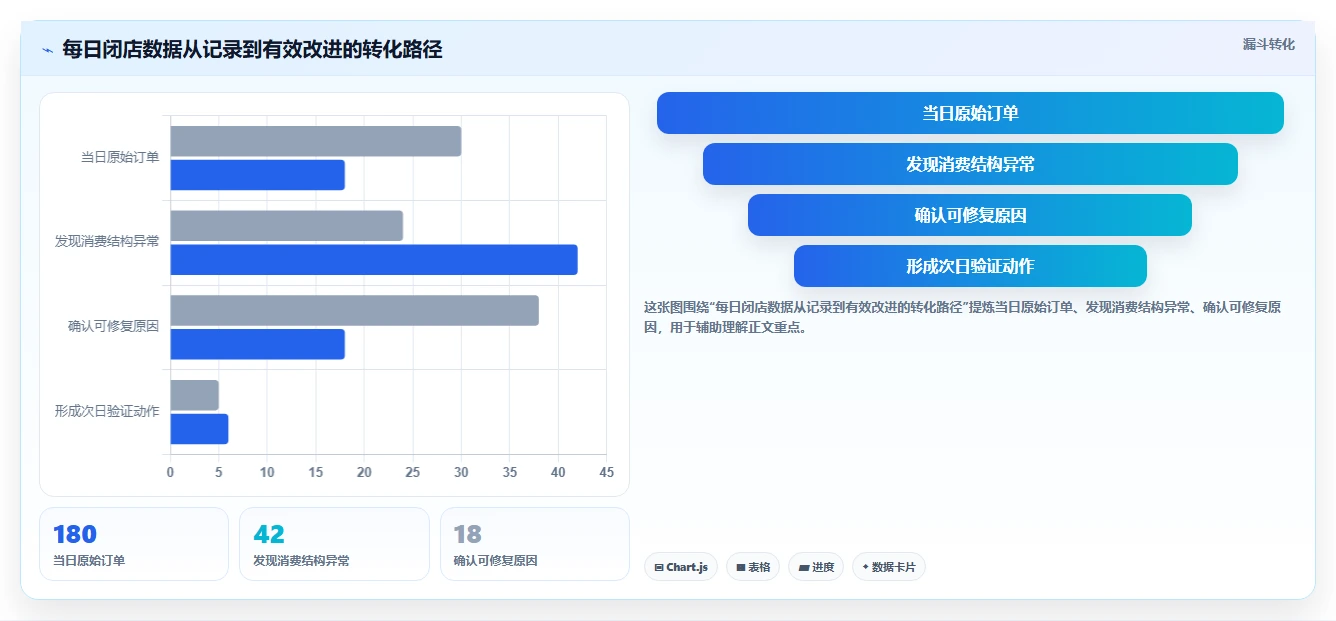Click the blue bar for 当日原始订单
This screenshot has height=621, width=1336.
(258, 175)
